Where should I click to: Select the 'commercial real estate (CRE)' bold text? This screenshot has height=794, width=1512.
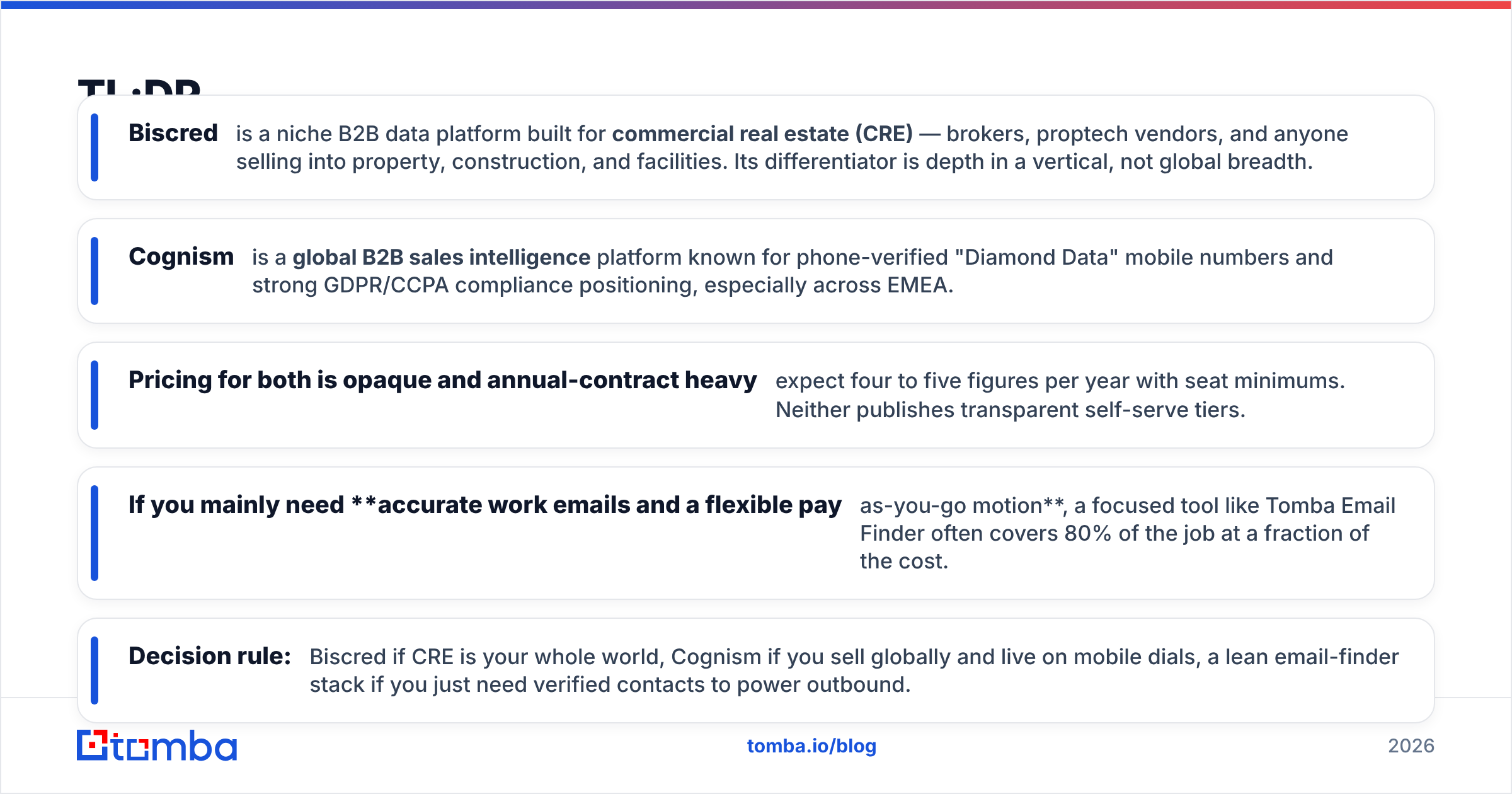(762, 134)
